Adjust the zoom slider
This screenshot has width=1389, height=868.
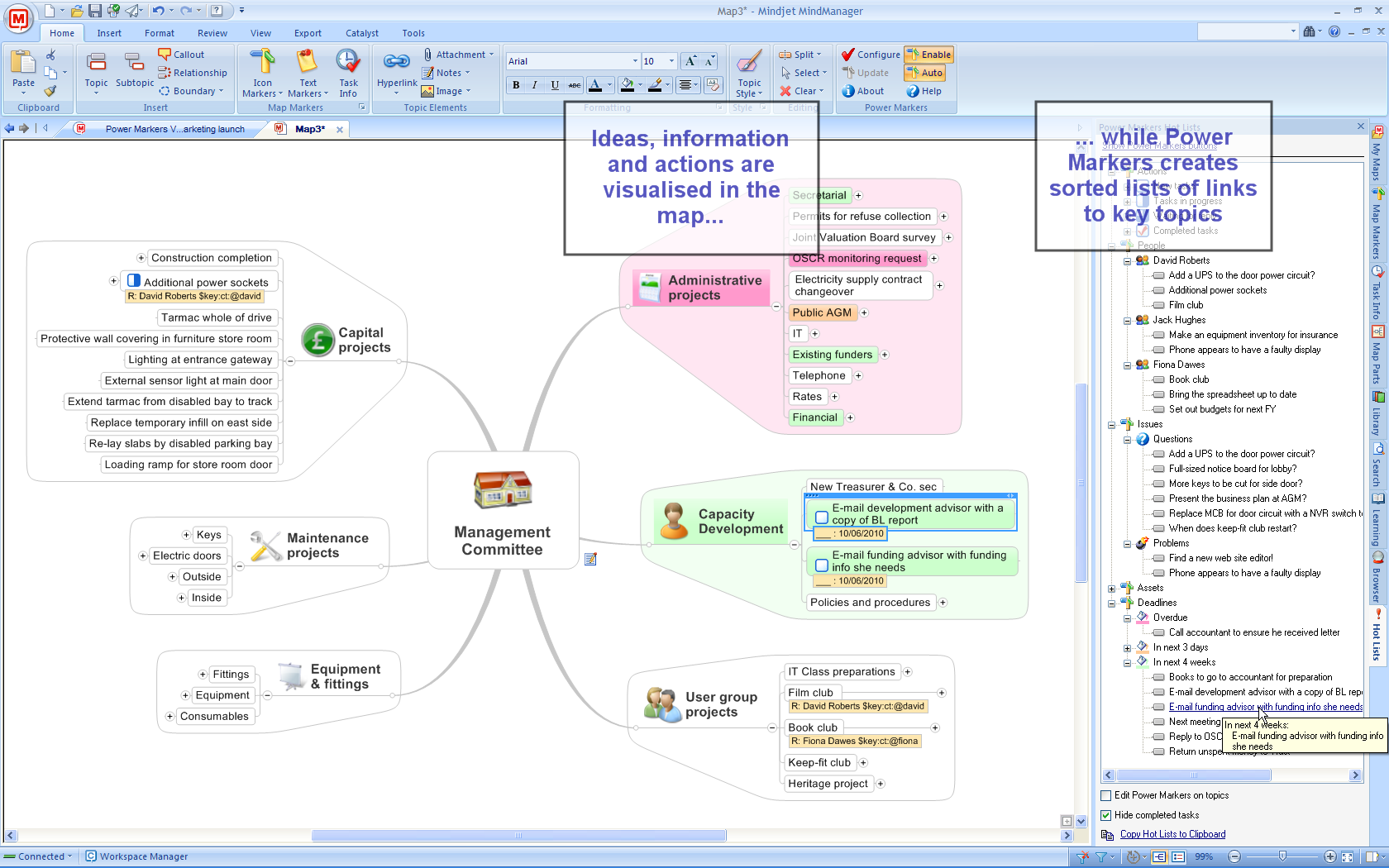pos(1282,856)
